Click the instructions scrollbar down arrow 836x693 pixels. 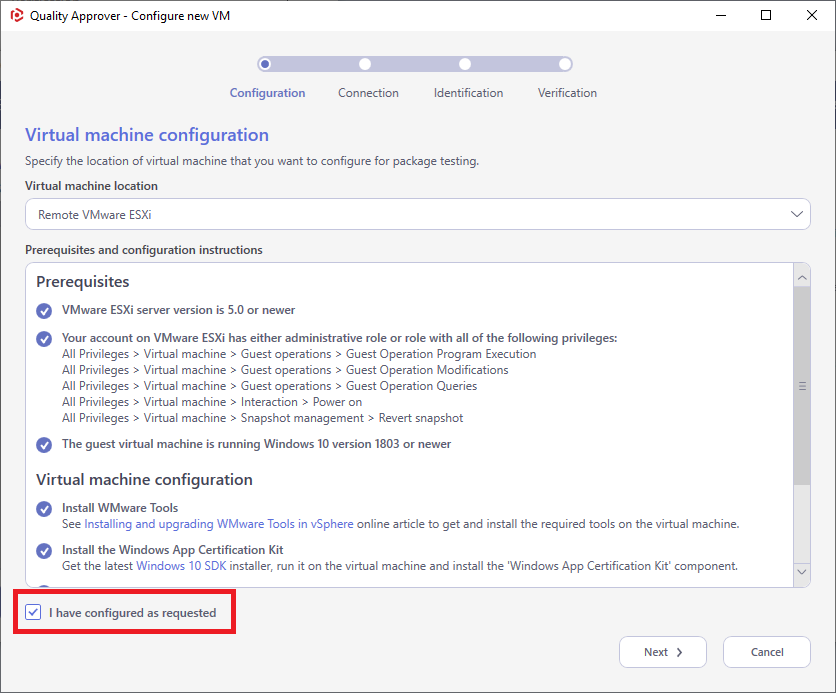point(802,571)
